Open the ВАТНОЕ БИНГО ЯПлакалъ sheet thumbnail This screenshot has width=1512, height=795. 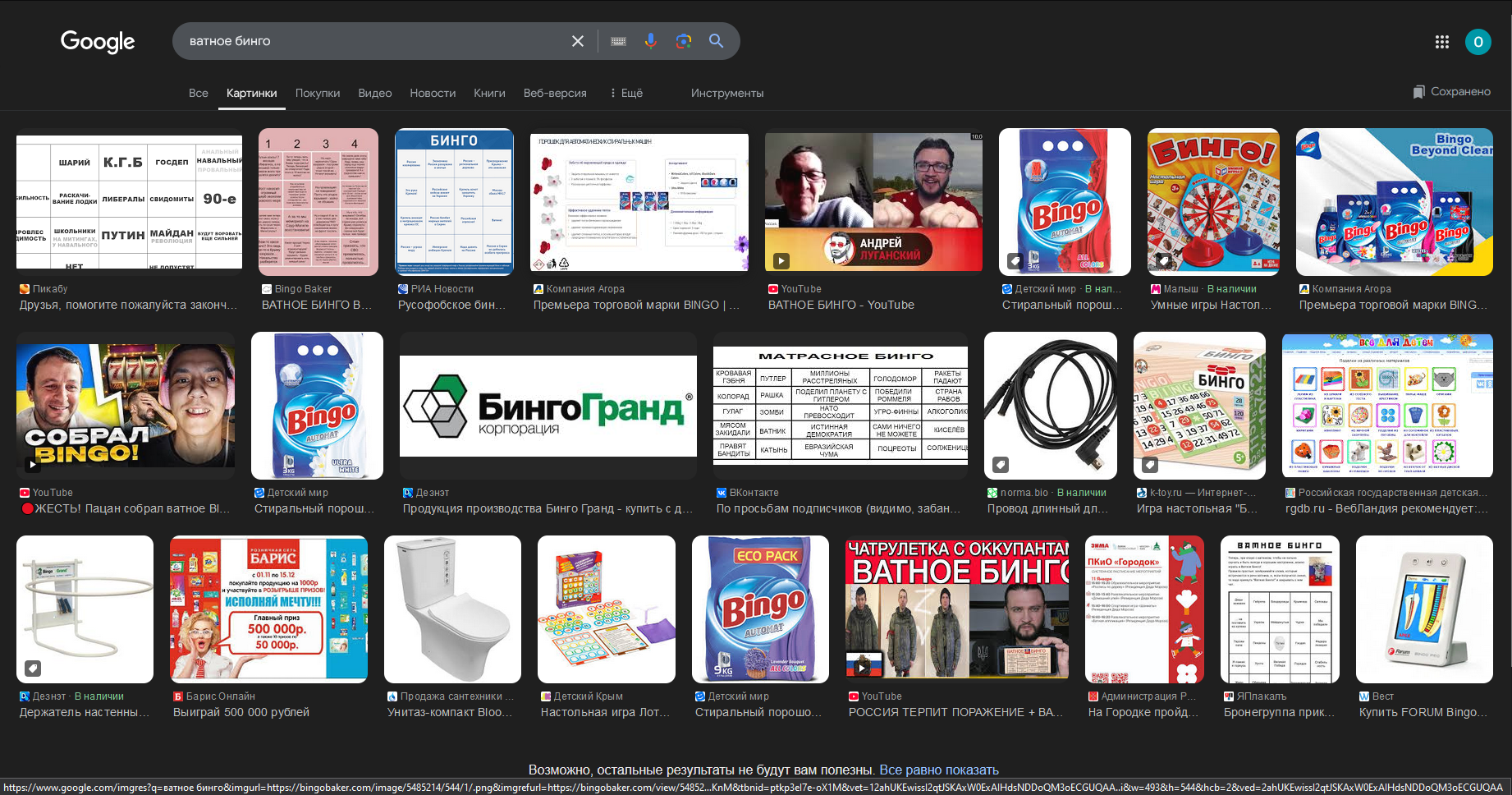1280,609
